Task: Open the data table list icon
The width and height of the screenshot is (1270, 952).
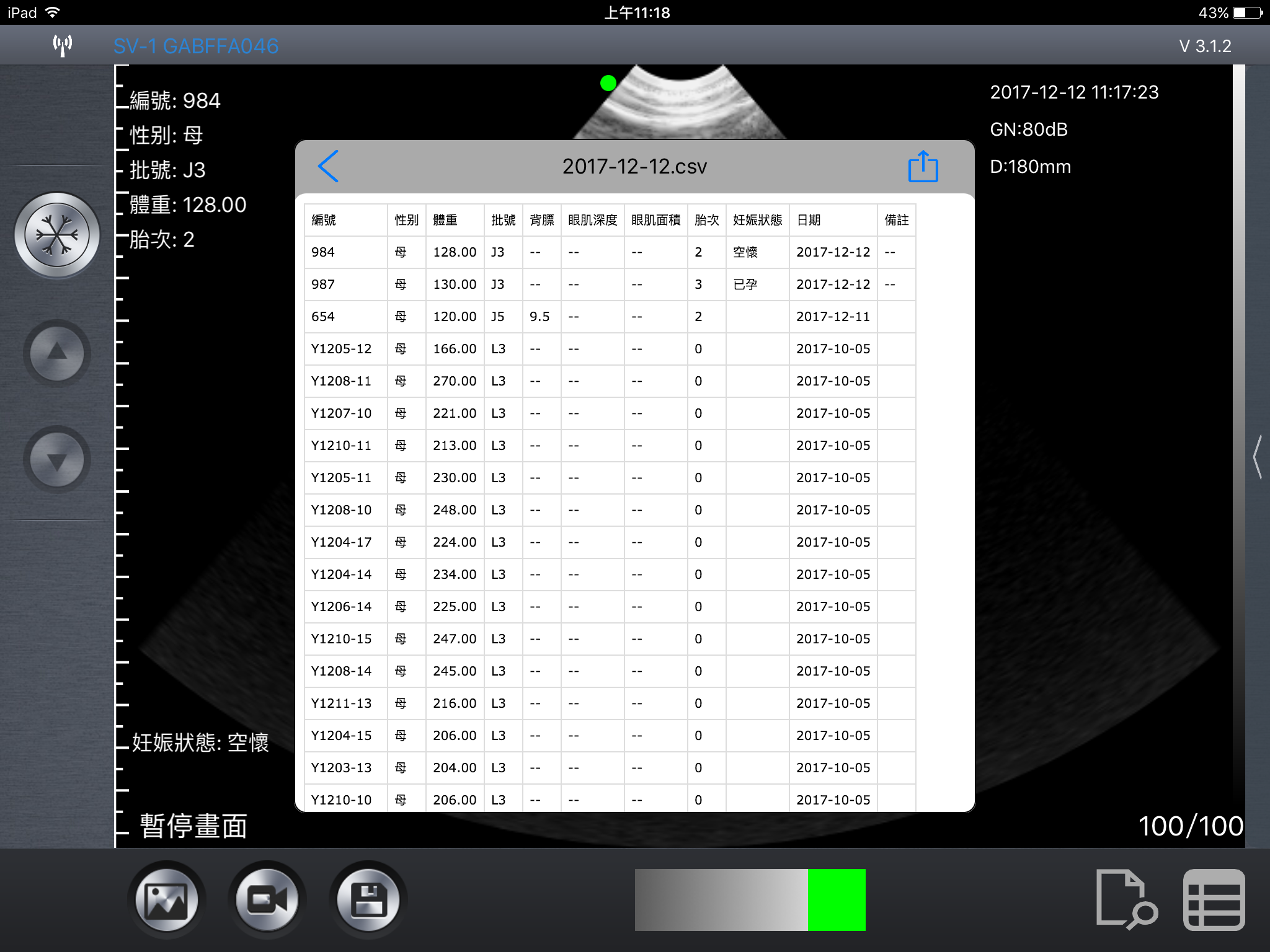Action: pyautogui.click(x=1214, y=899)
